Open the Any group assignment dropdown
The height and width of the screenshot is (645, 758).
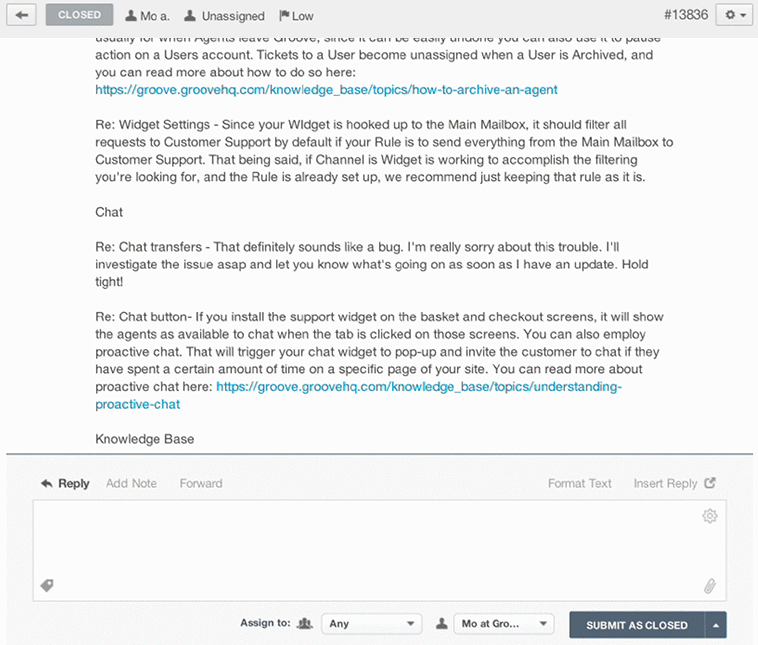click(371, 624)
